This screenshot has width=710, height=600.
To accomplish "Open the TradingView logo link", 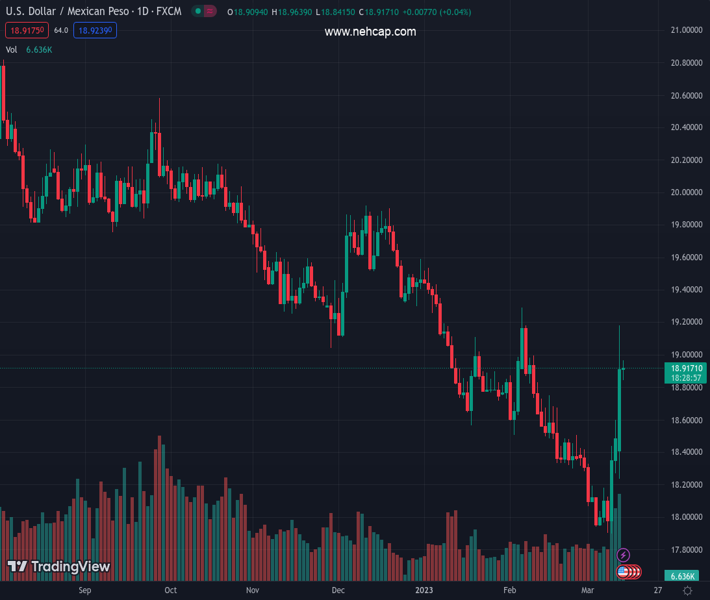I will coord(59,566).
